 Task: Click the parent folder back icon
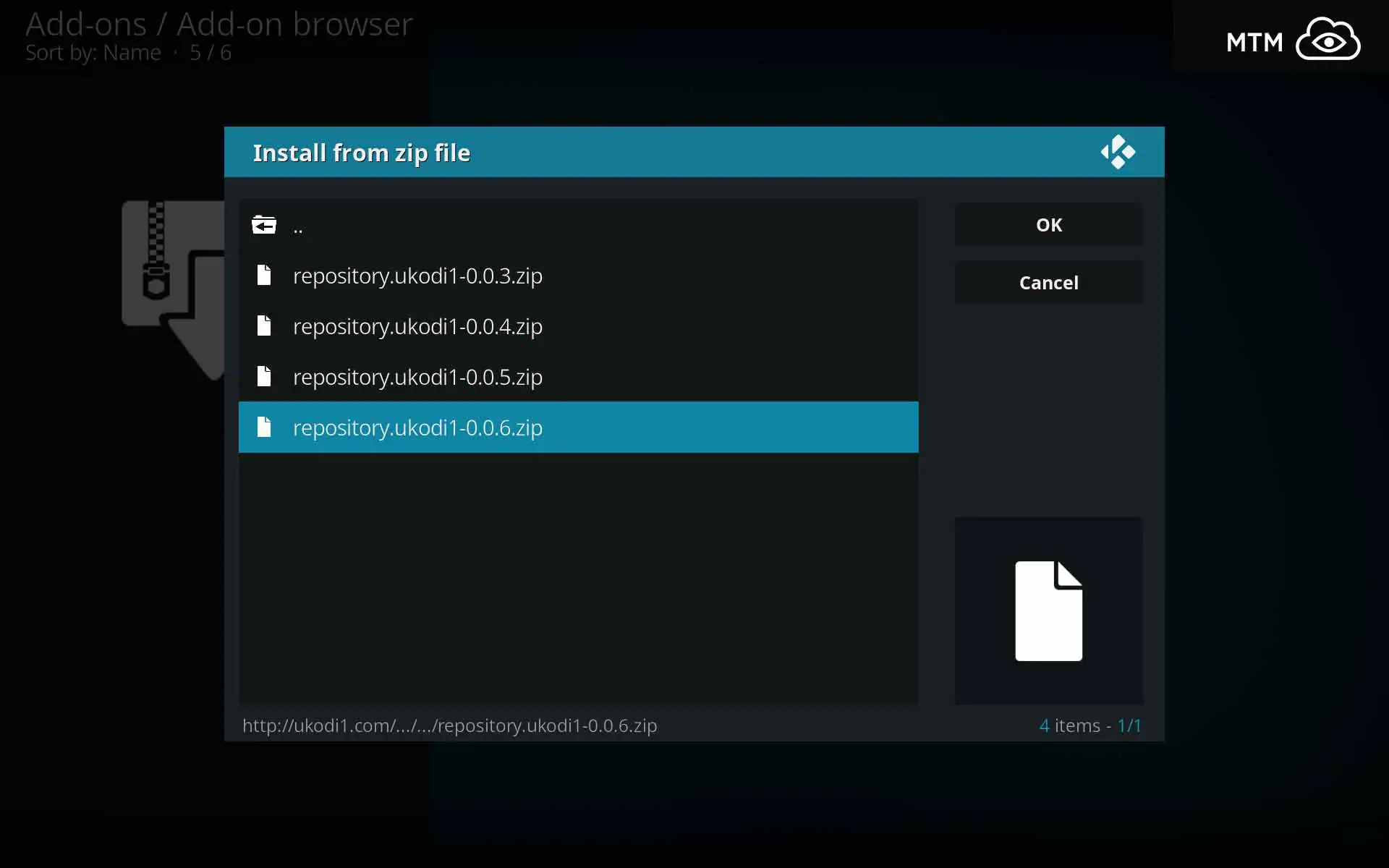point(264,226)
